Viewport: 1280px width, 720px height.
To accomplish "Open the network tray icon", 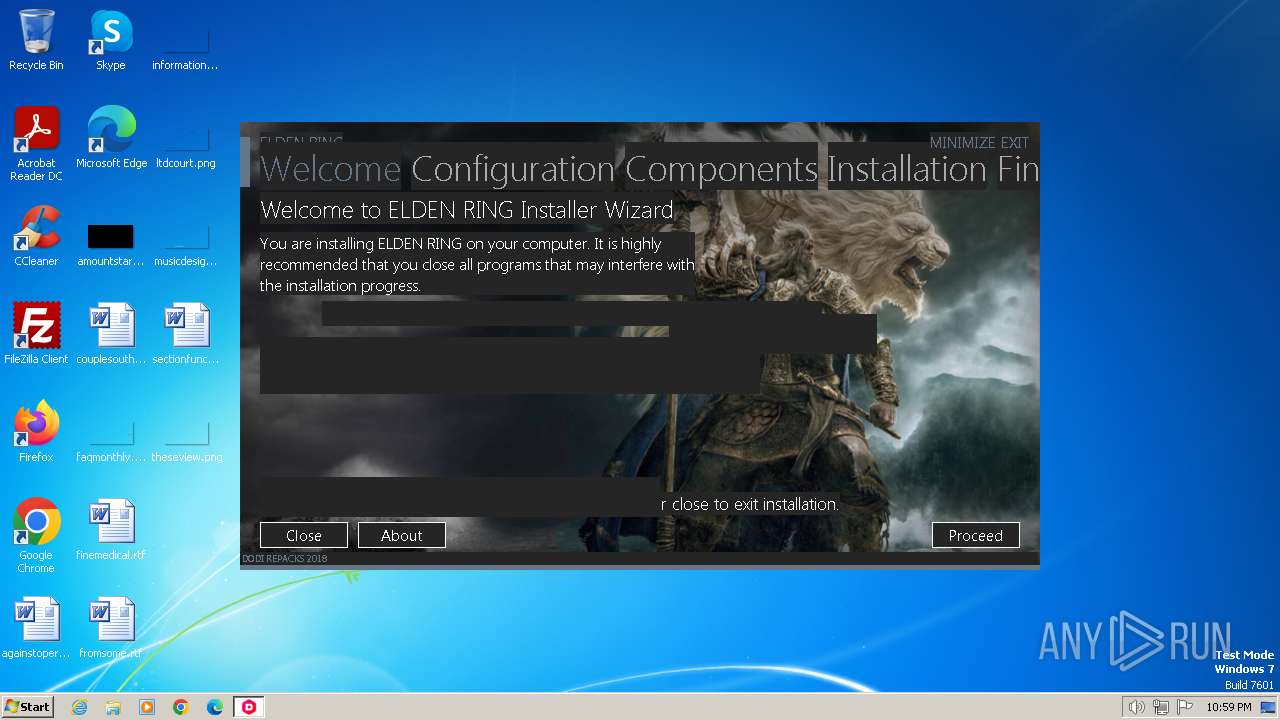I will 1161,707.
